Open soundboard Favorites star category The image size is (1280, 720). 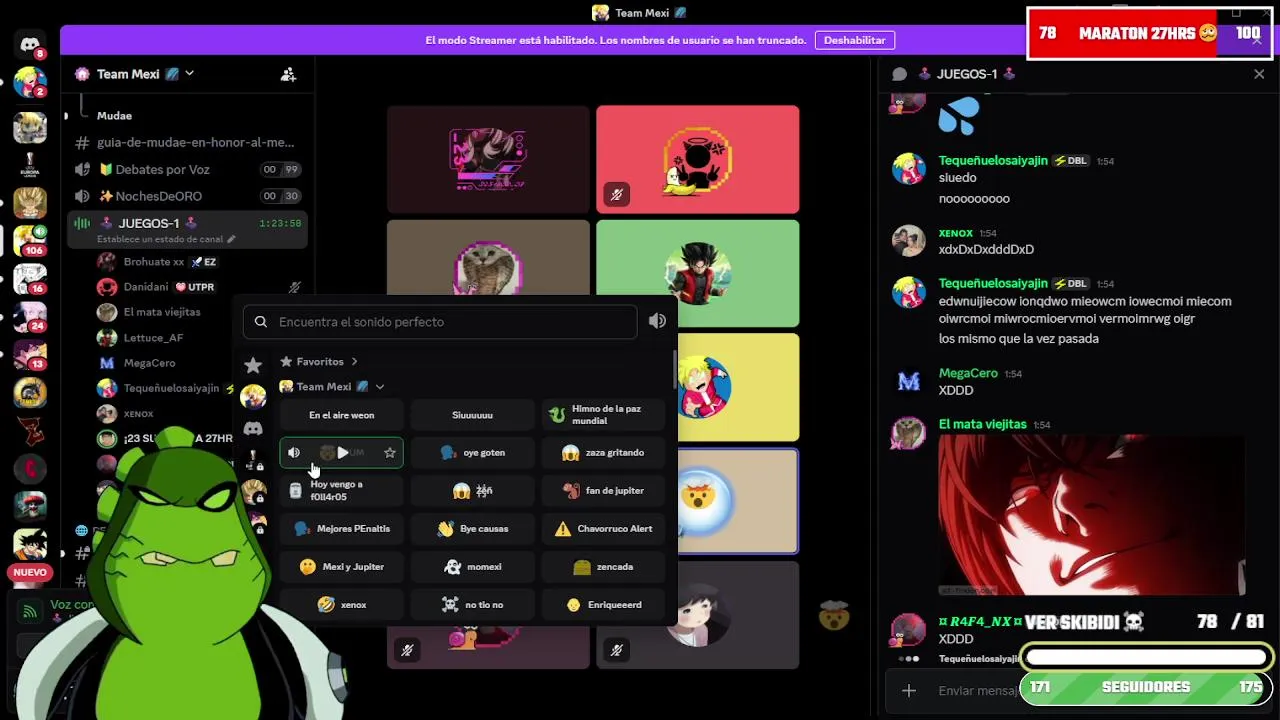tap(253, 365)
